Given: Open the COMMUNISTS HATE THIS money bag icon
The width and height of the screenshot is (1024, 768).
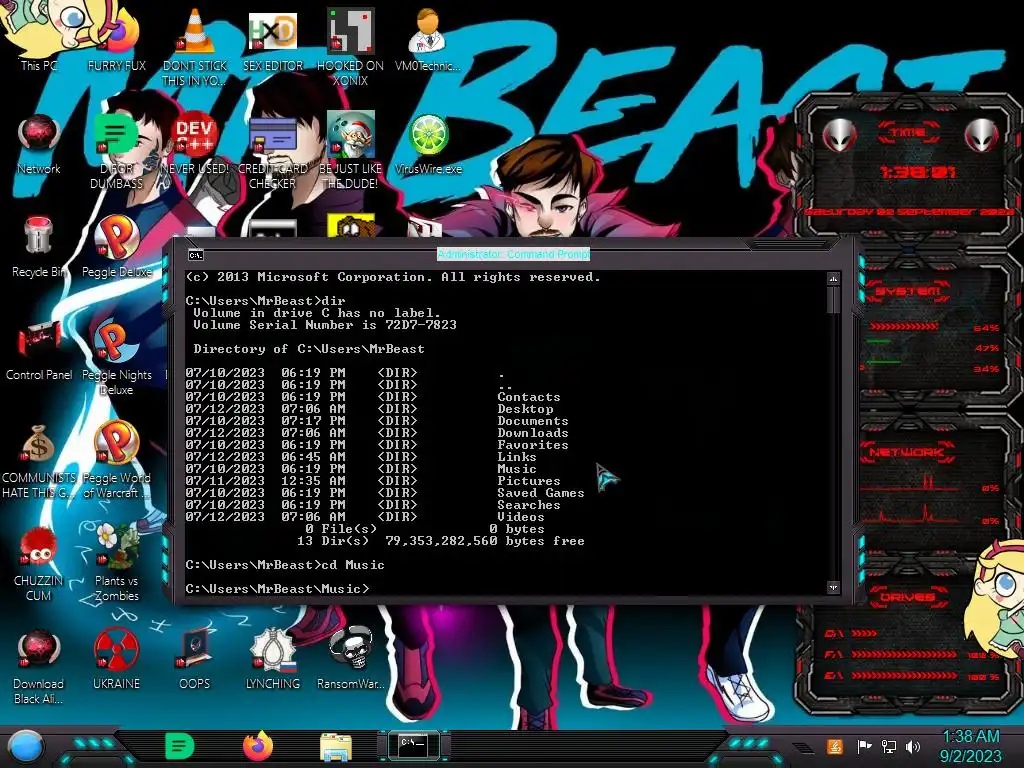Looking at the screenshot, I should [39, 460].
